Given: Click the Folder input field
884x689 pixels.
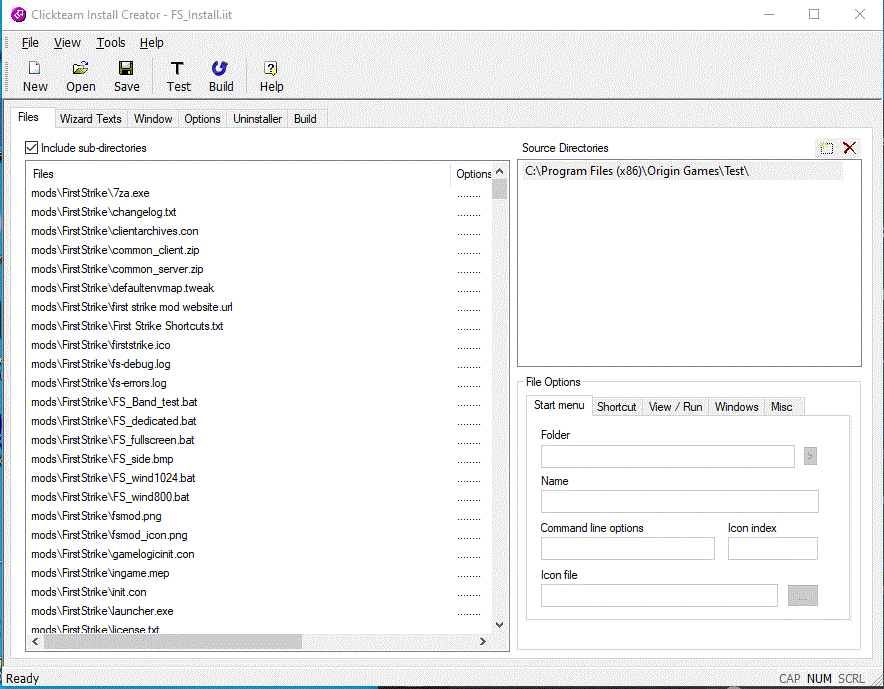Looking at the screenshot, I should click(x=668, y=456).
